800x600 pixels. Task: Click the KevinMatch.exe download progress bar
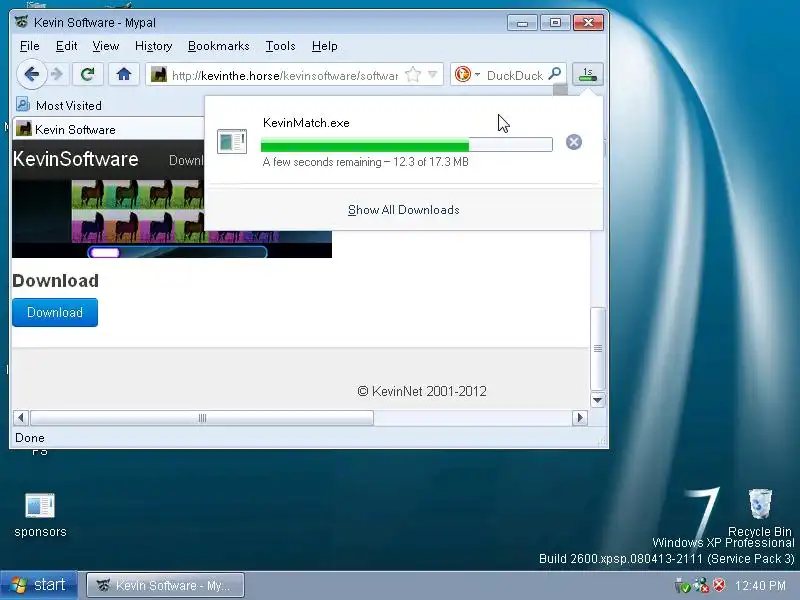pyautogui.click(x=406, y=144)
